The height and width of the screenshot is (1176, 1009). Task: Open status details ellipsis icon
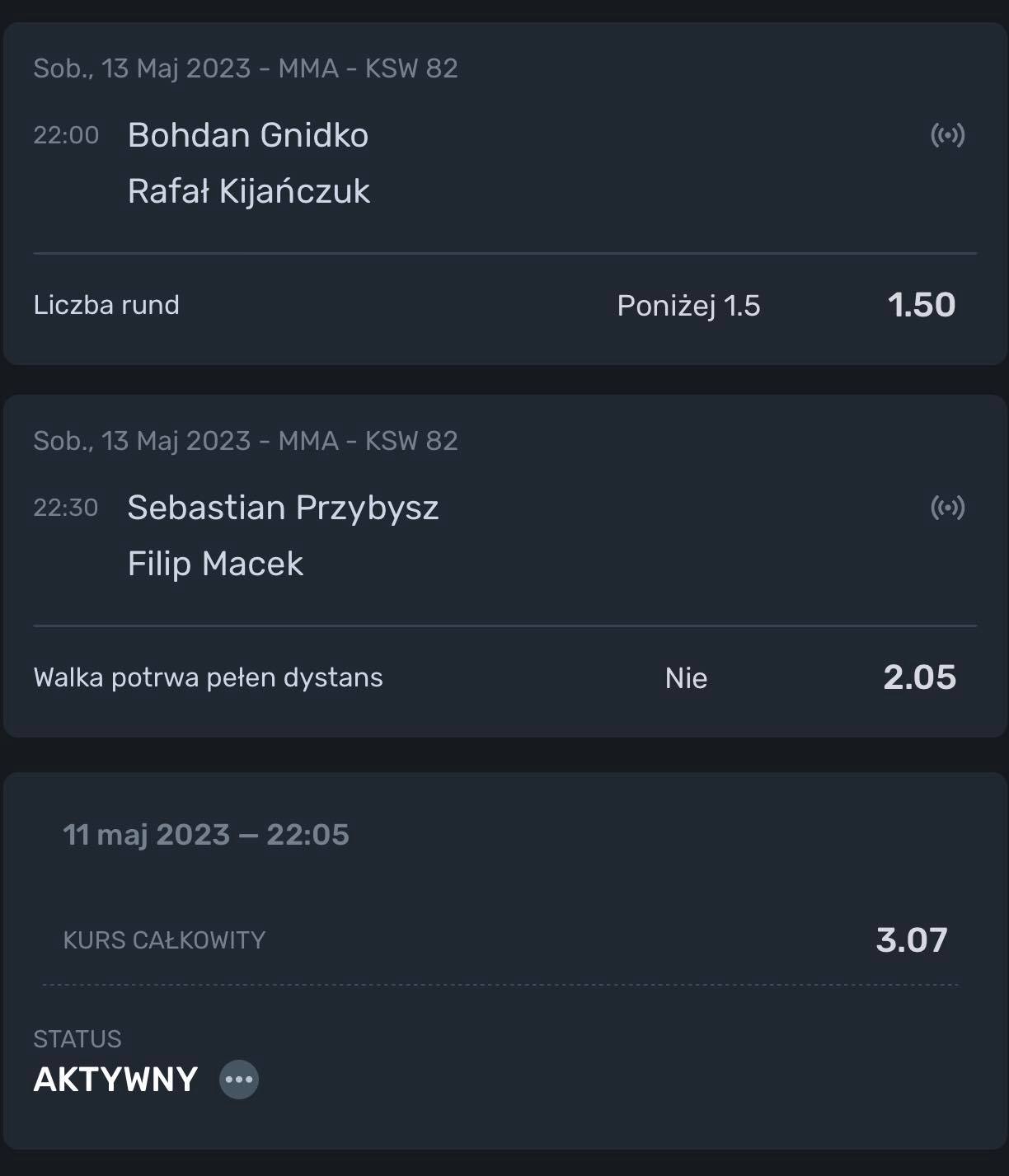[239, 1080]
